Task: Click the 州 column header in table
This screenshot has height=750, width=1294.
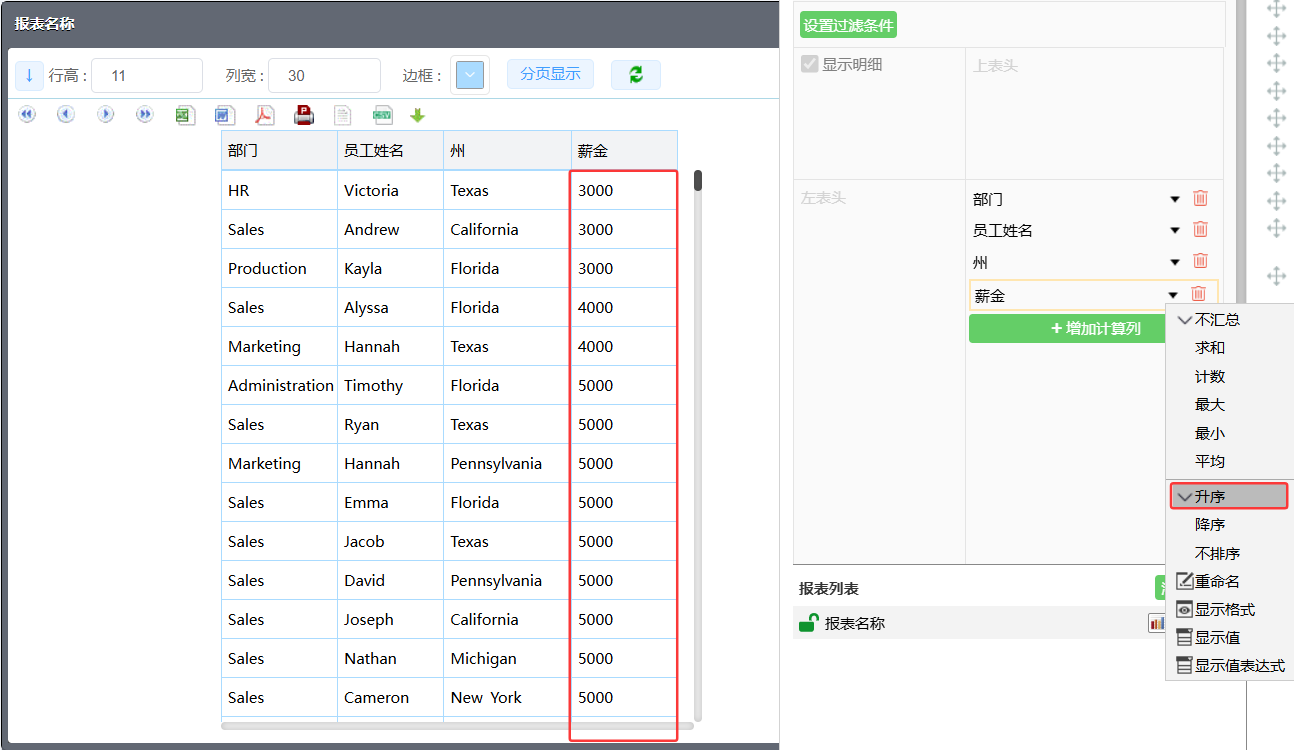Action: point(507,151)
